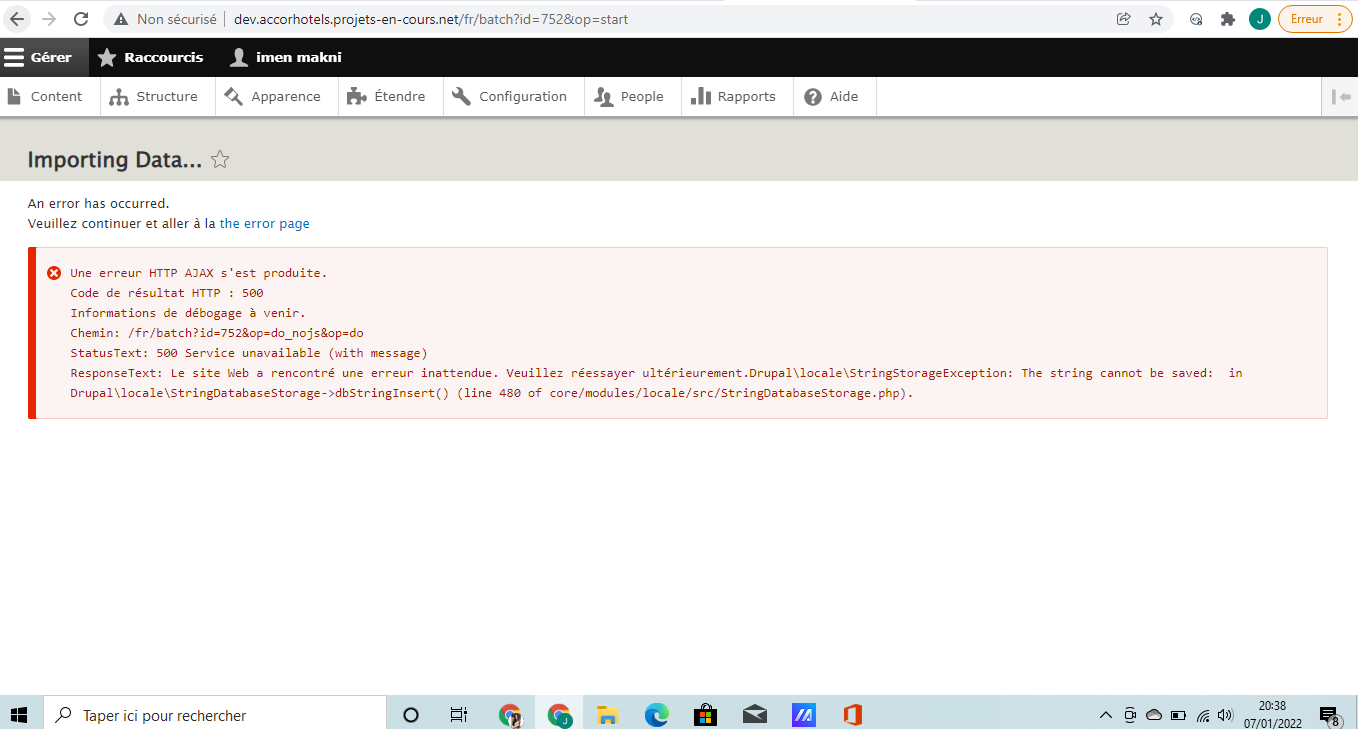Bookmark this page with the star icon
Image resolution: width=1358 pixels, height=729 pixels.
pos(1156,19)
